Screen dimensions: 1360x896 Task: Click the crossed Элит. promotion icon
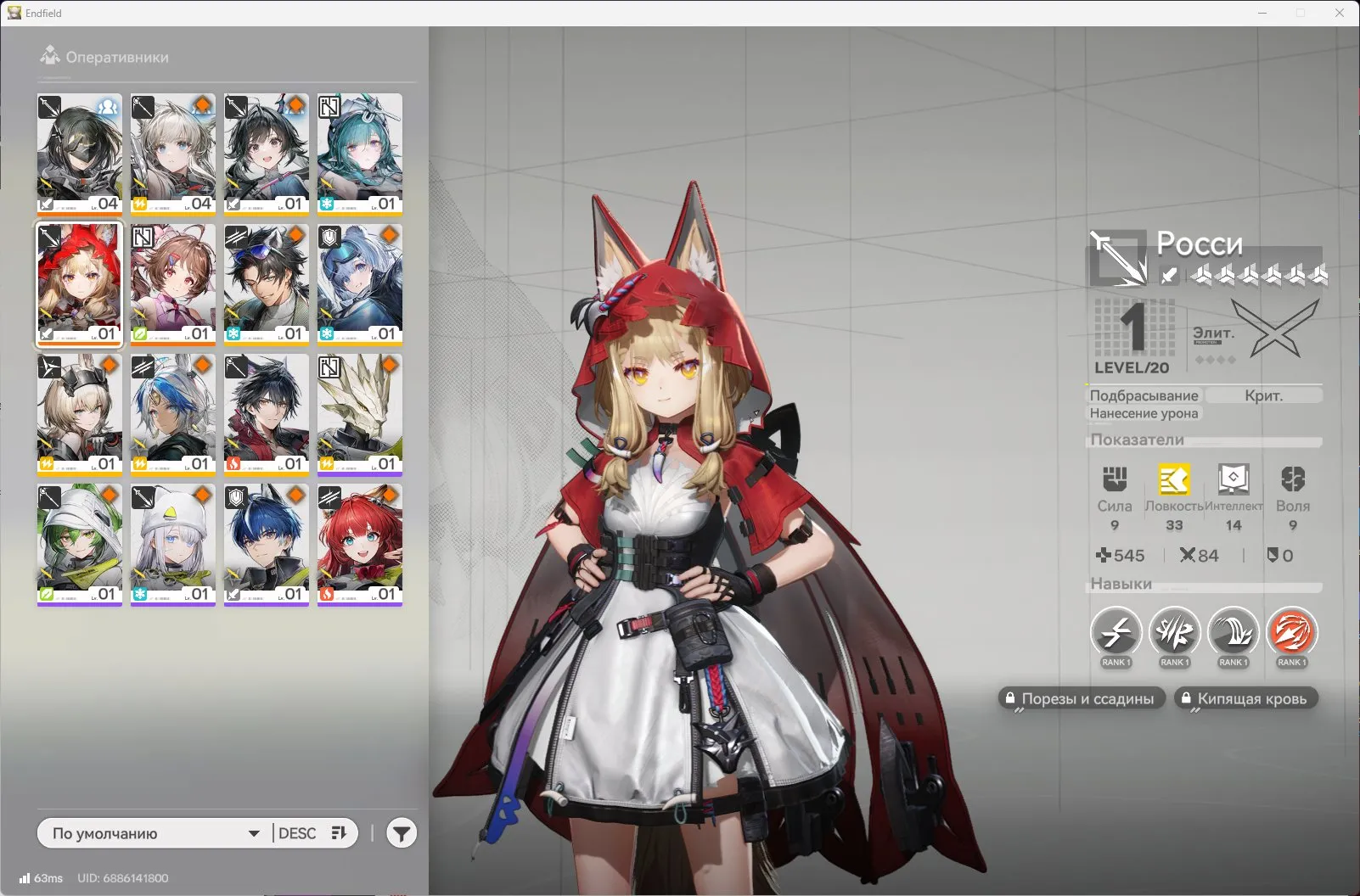tap(1274, 329)
